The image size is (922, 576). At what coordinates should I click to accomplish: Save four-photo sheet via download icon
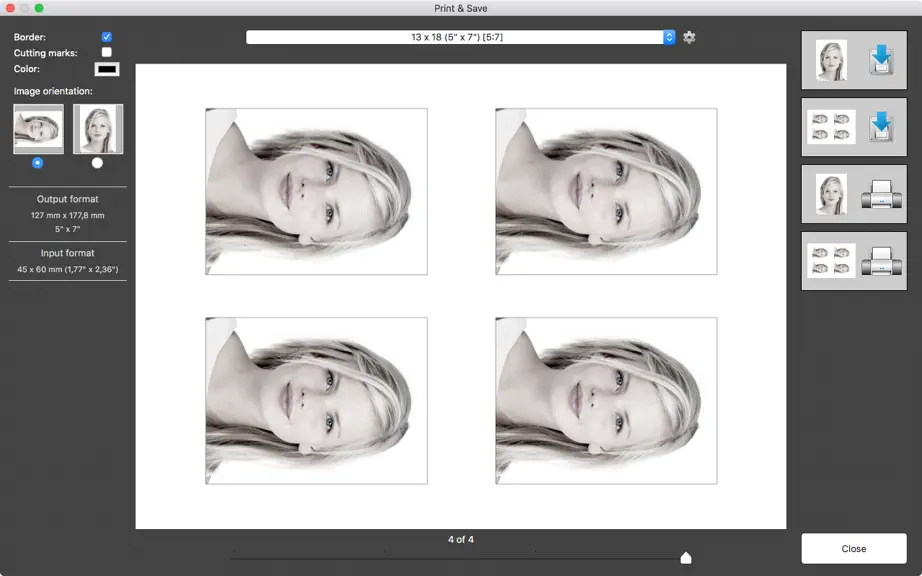point(881,126)
